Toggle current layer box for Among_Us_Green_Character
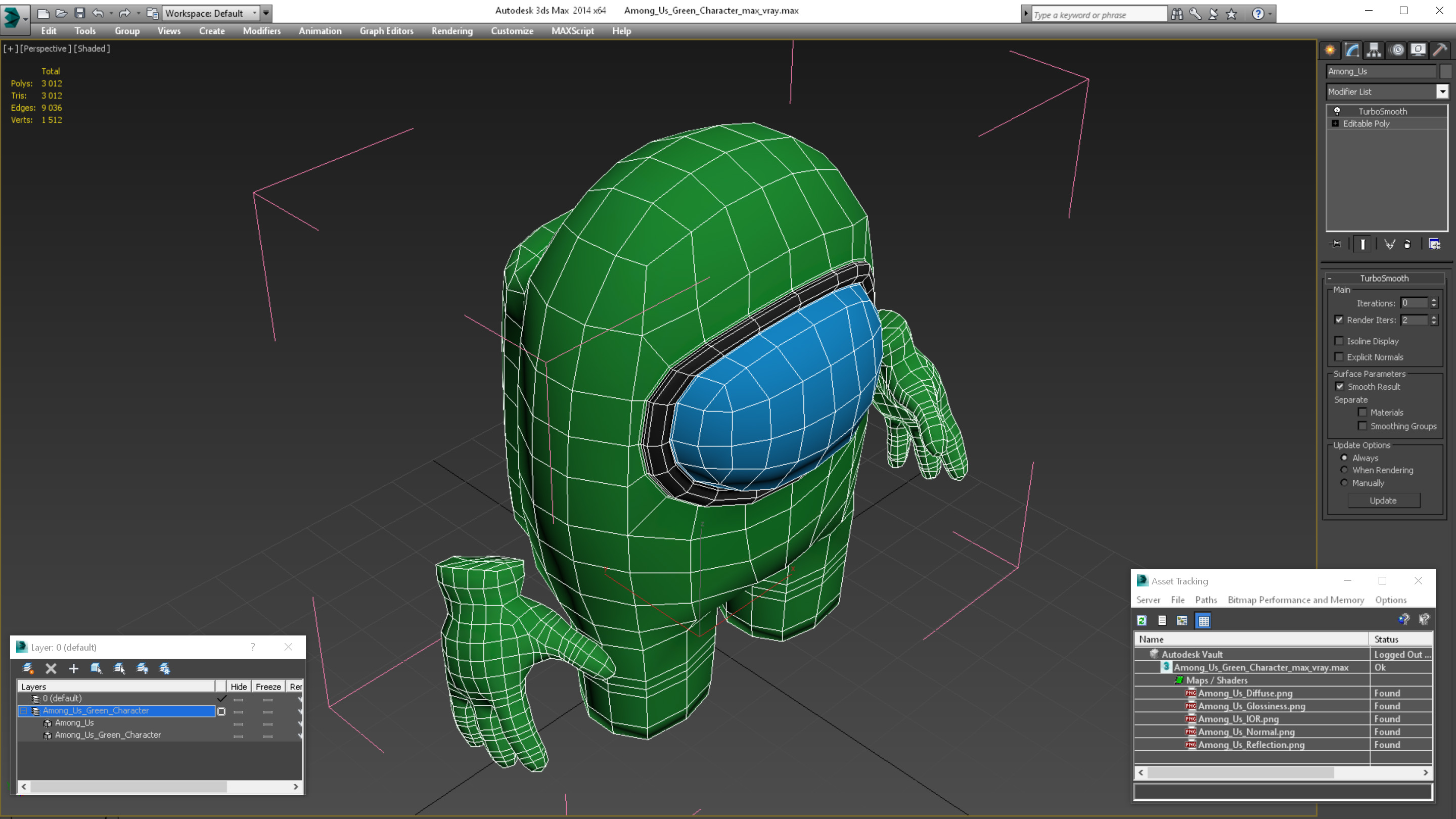Viewport: 1456px width, 819px height. (221, 712)
